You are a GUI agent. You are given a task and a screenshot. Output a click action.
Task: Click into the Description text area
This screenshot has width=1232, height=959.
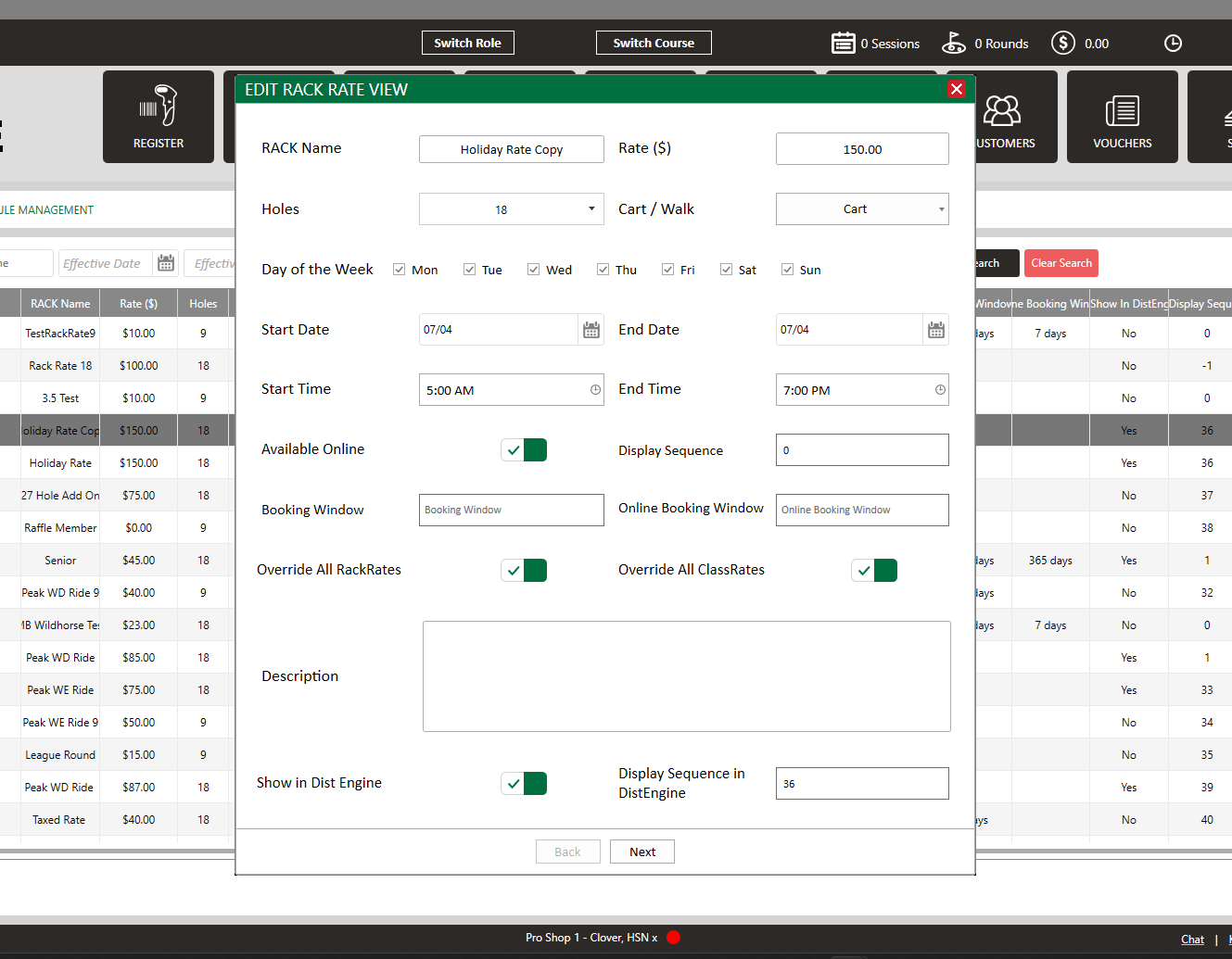pyautogui.click(x=686, y=676)
